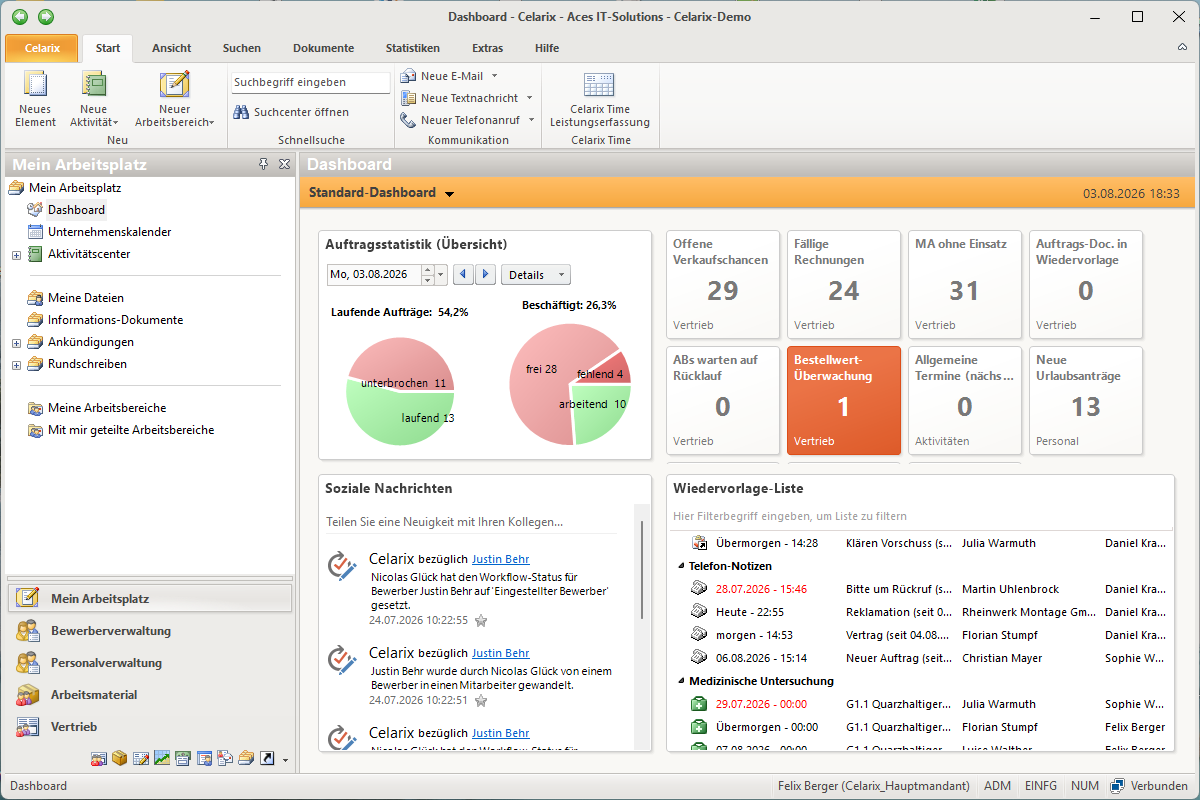
Task: Switch to the Extras ribbon tab
Action: point(487,48)
